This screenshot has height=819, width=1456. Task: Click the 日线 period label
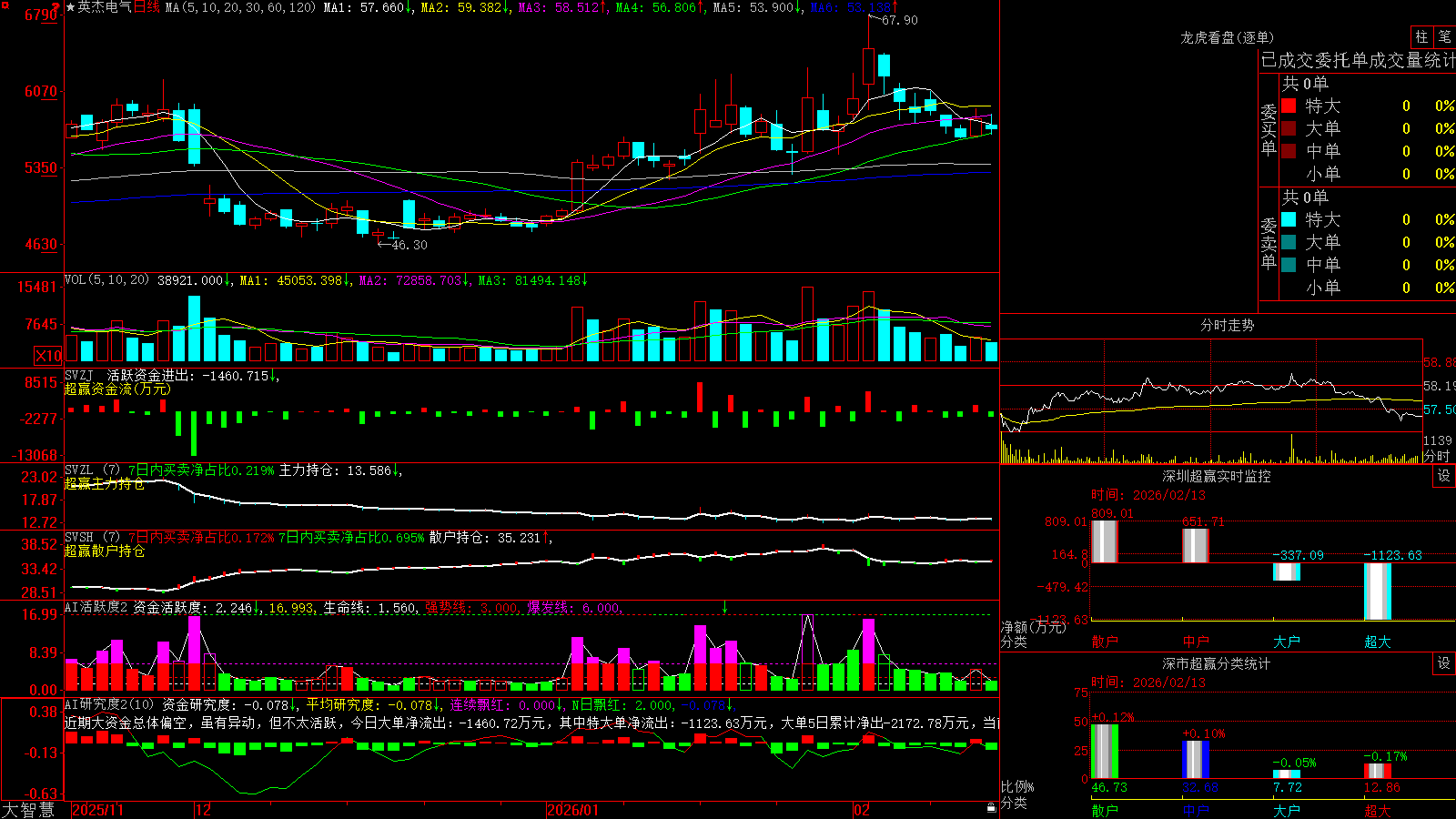tap(147, 7)
